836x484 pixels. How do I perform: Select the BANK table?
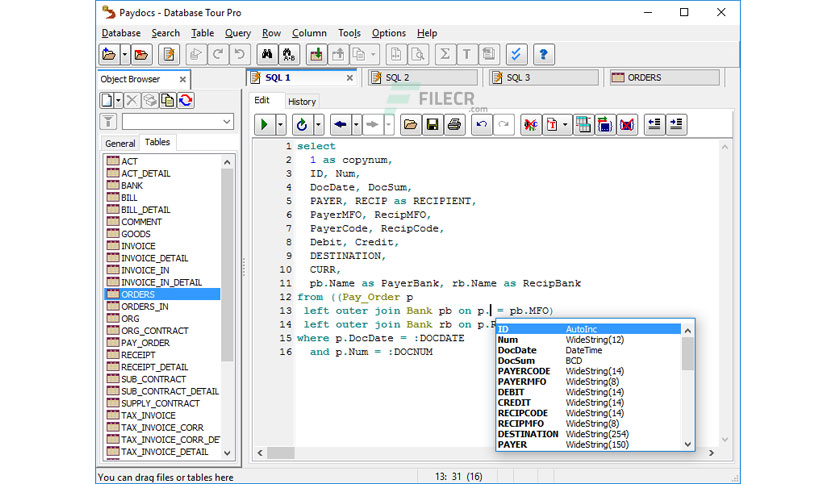click(132, 185)
